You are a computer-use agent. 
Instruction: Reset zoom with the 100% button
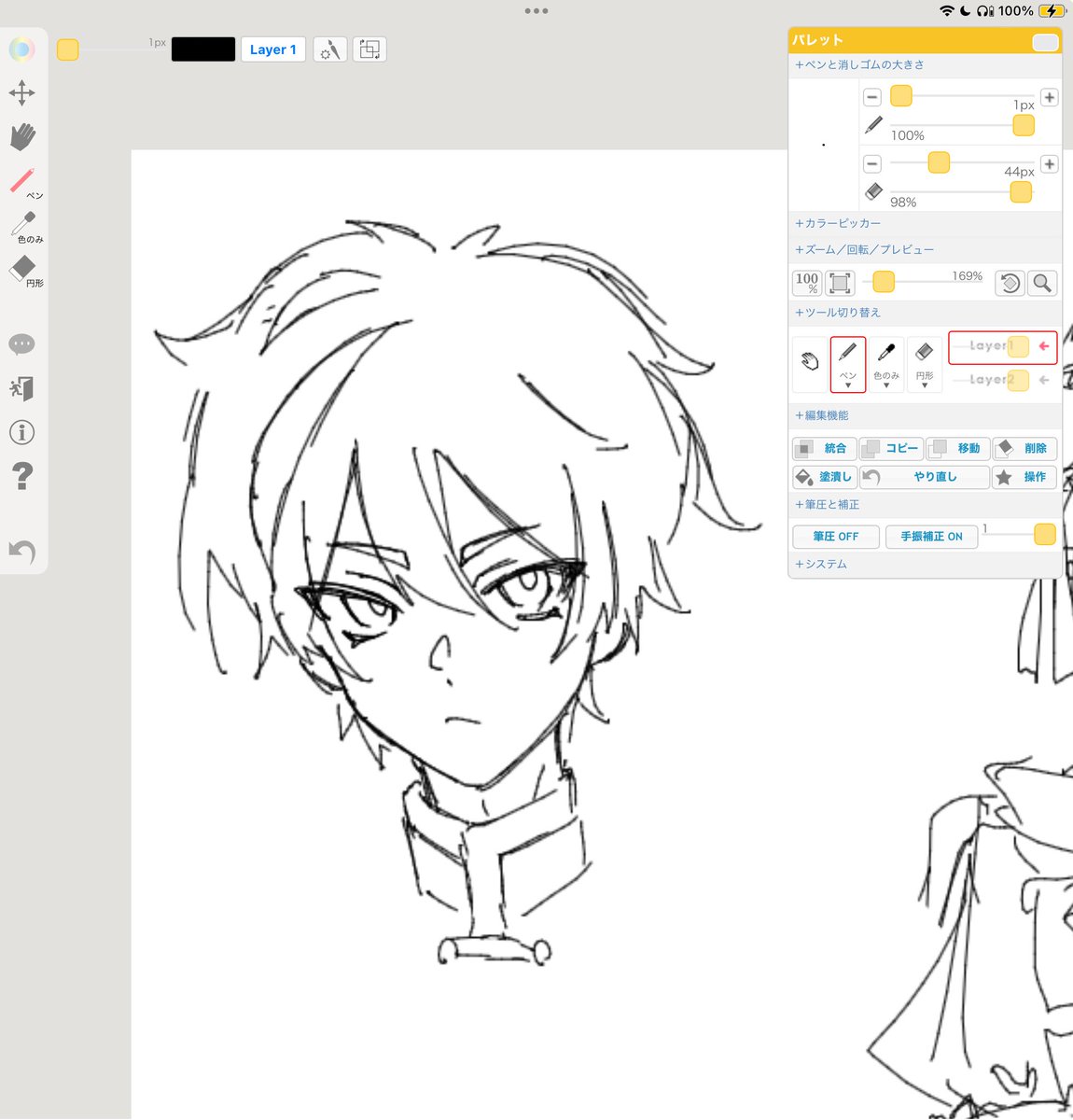pos(807,283)
